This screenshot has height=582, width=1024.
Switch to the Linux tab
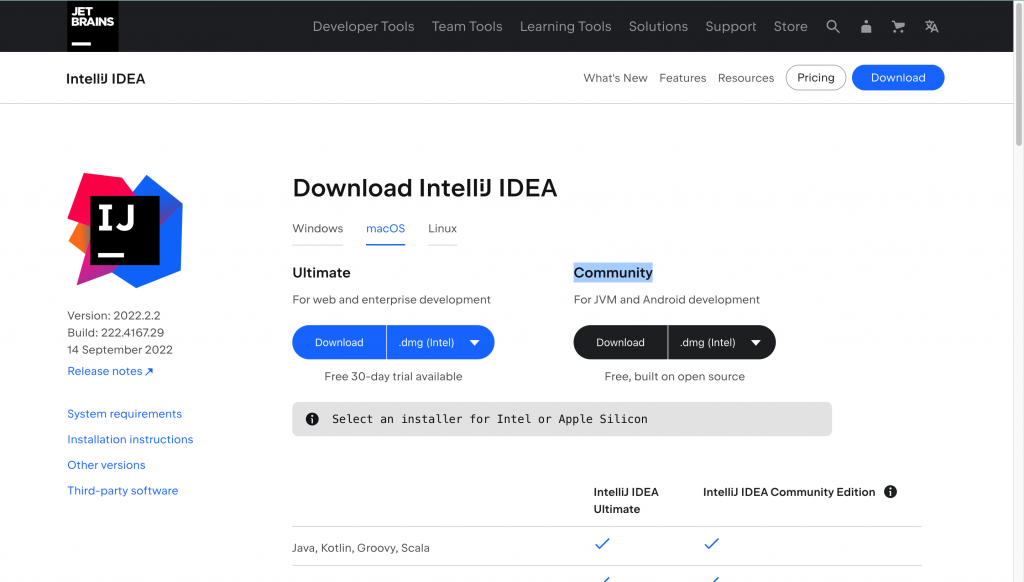pos(442,229)
